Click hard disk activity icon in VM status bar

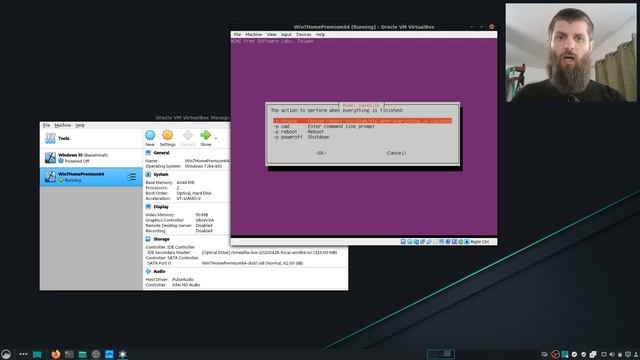point(403,242)
